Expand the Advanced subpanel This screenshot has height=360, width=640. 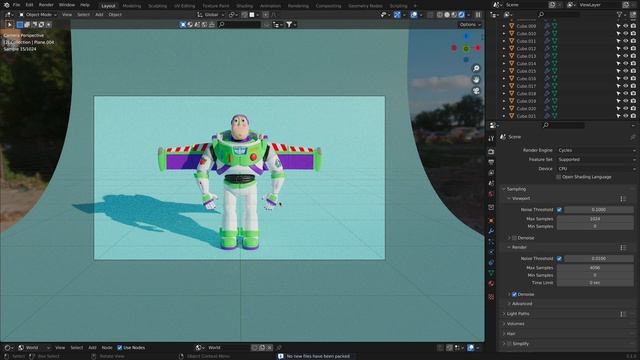pos(522,304)
